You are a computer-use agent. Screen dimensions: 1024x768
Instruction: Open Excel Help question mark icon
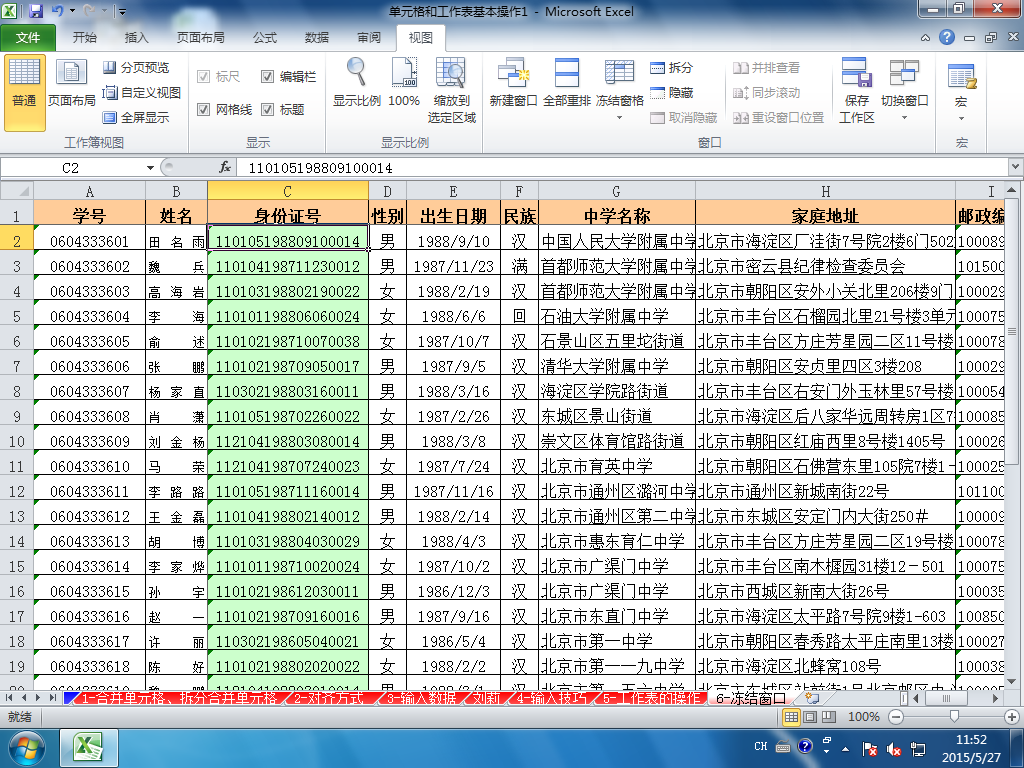(947, 37)
